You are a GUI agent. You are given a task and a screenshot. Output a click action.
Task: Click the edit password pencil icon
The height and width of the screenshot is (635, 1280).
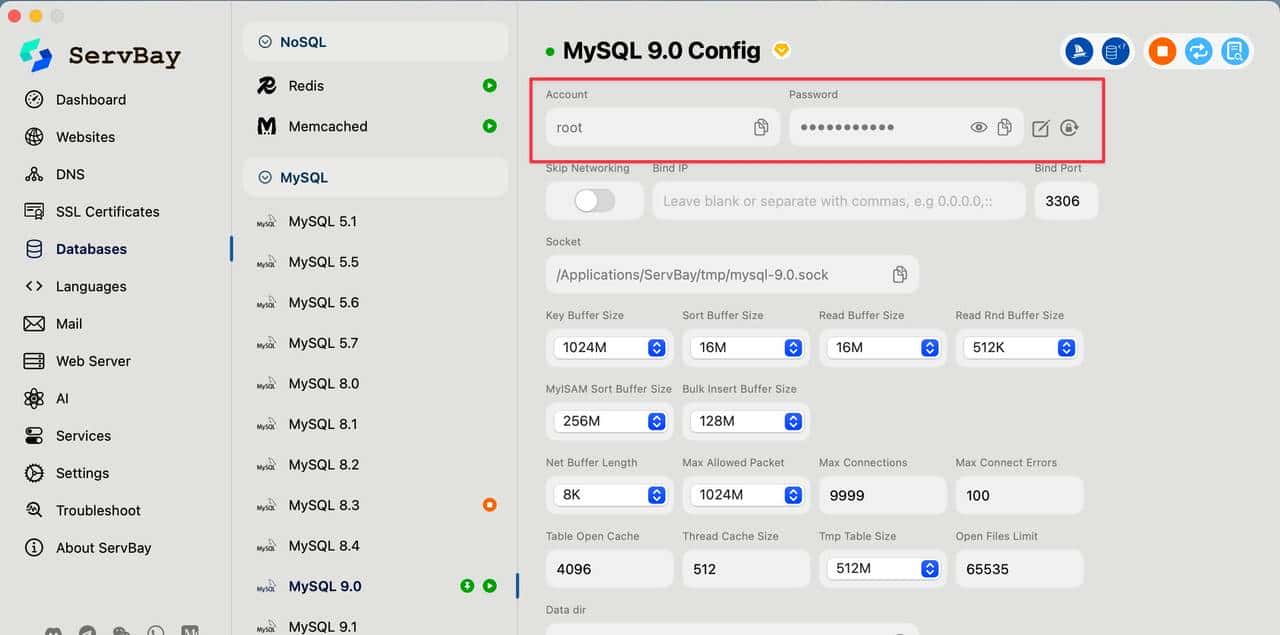point(1041,128)
